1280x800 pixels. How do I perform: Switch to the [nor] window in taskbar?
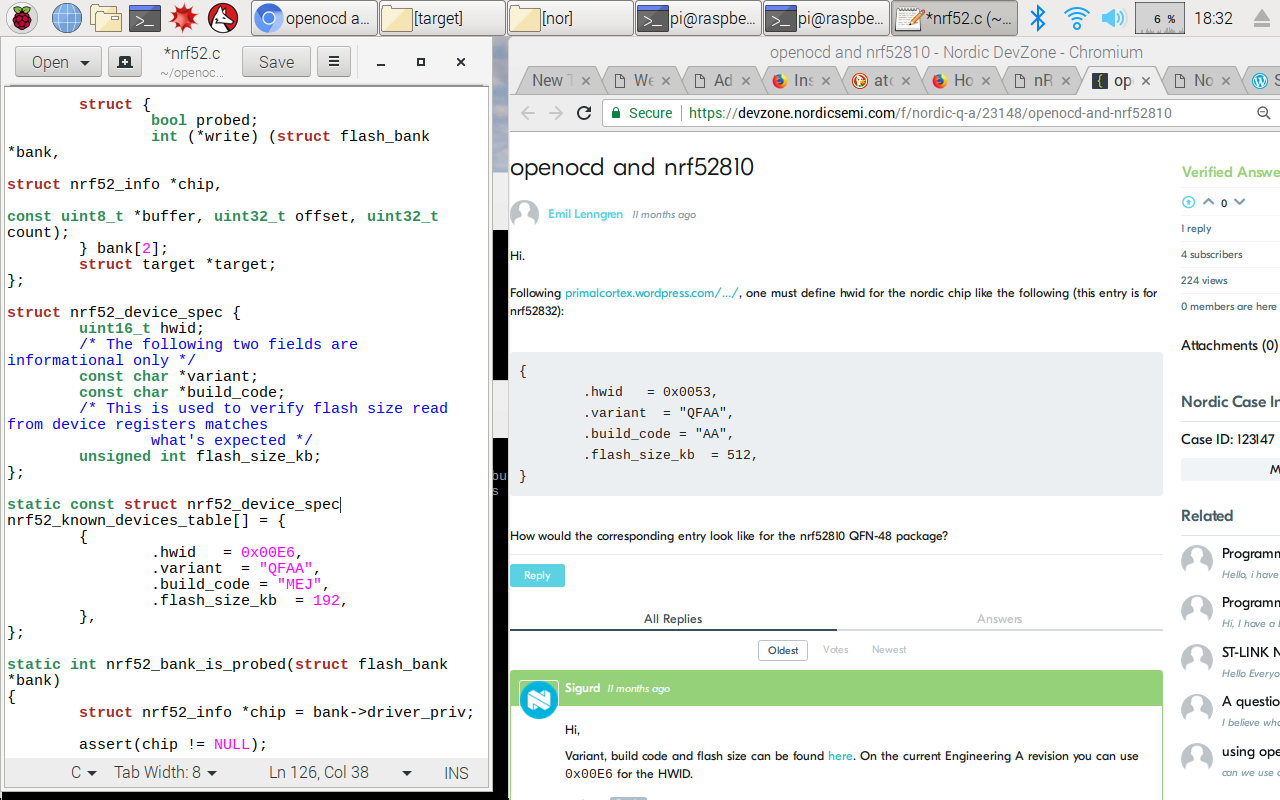point(570,18)
